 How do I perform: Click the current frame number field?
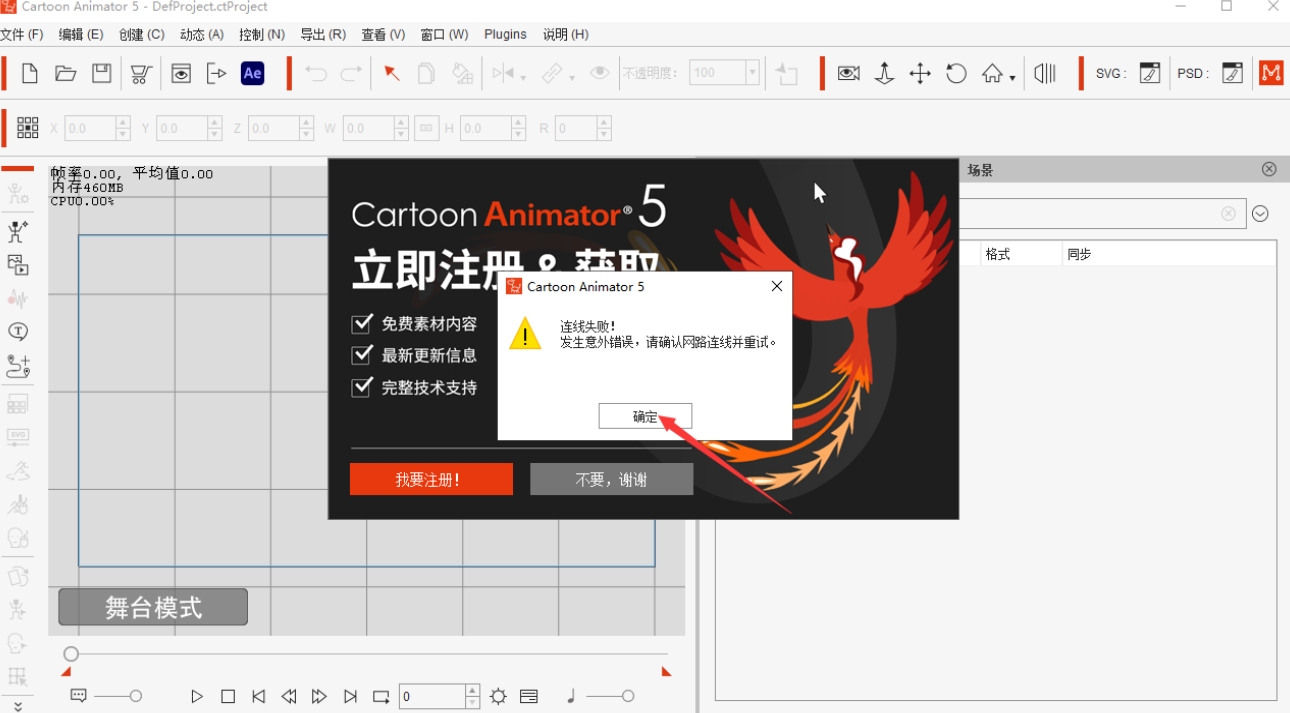click(x=432, y=696)
